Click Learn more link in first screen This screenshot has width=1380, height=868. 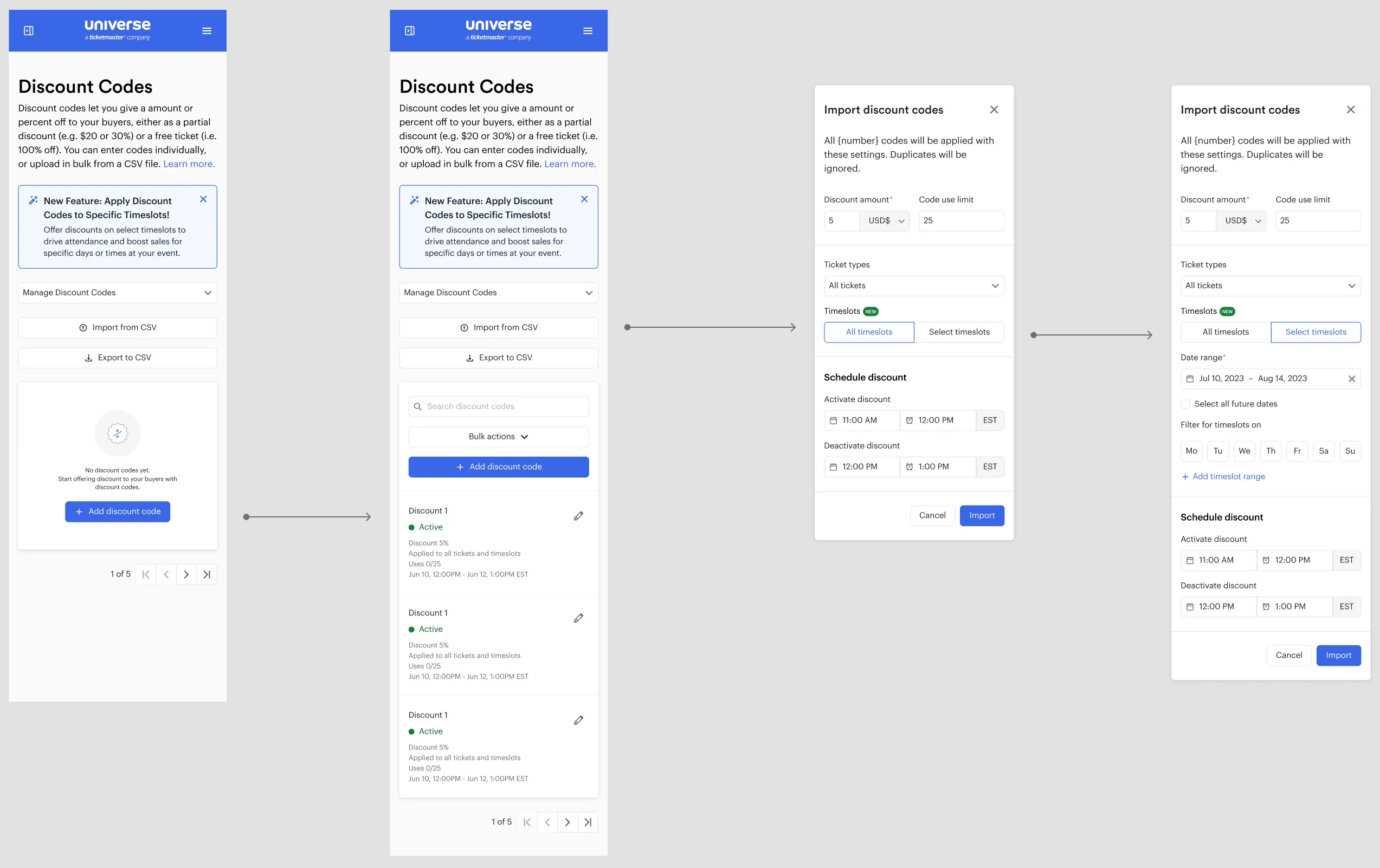189,164
